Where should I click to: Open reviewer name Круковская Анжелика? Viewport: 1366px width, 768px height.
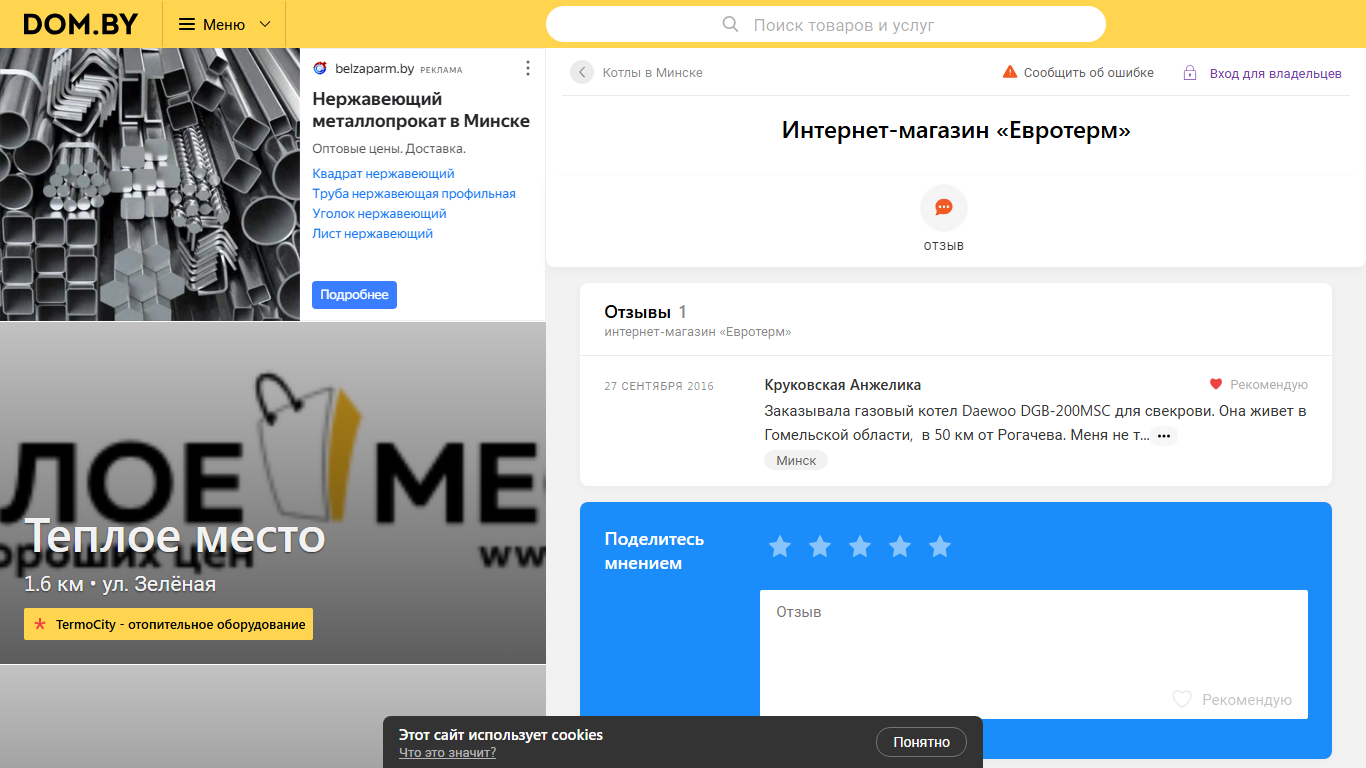(x=843, y=385)
